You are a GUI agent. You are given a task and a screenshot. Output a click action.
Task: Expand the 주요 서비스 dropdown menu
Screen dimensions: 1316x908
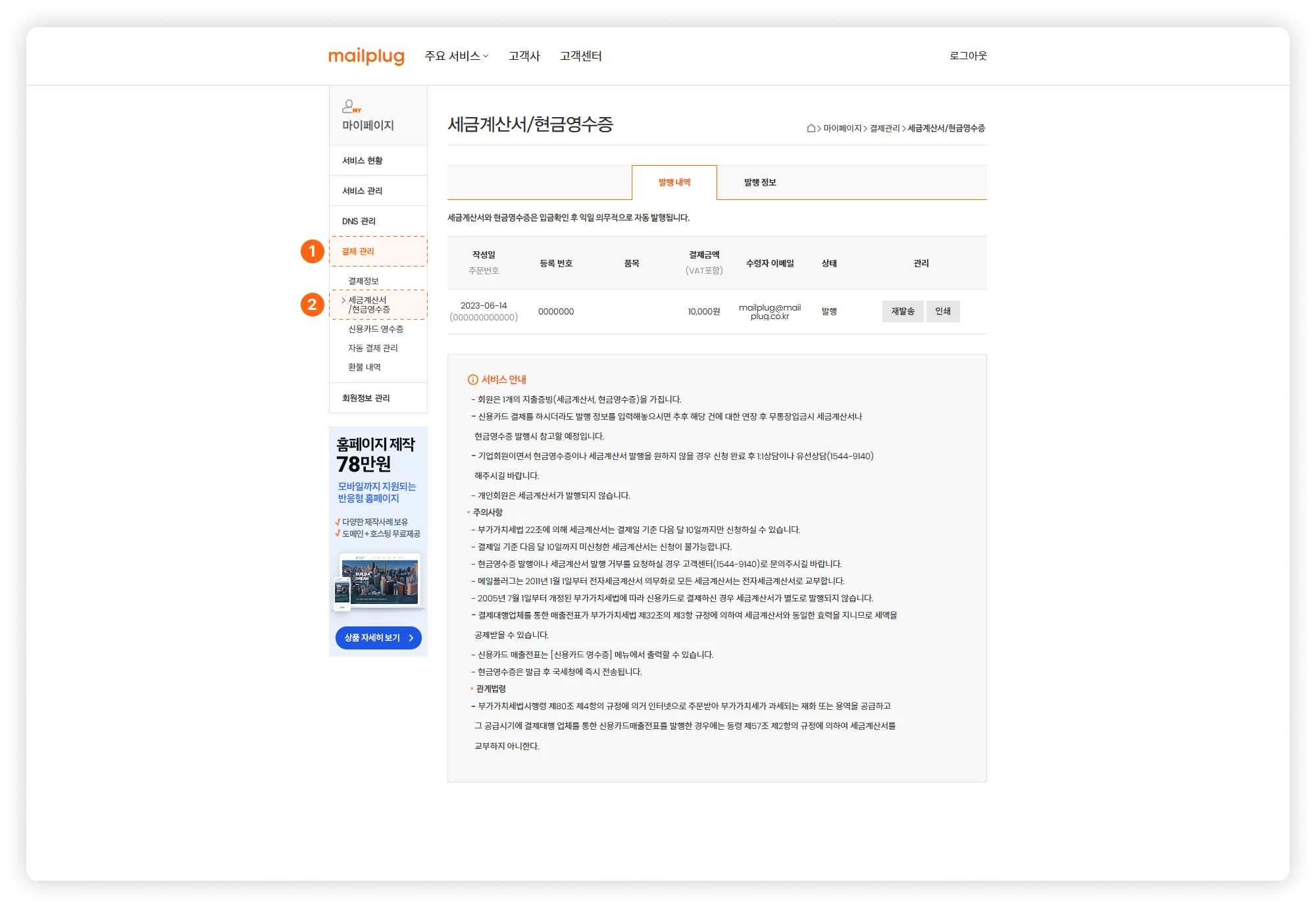[456, 56]
